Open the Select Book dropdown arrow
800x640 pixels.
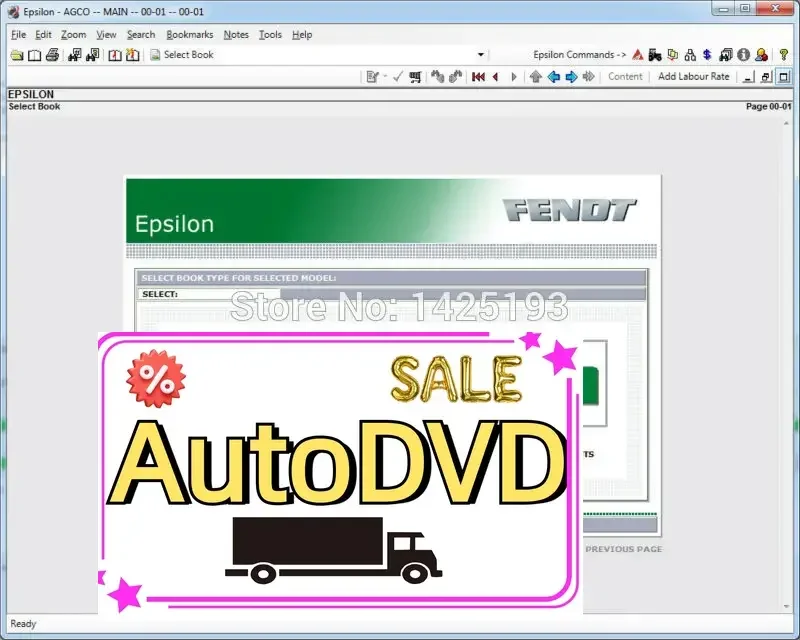click(x=481, y=55)
